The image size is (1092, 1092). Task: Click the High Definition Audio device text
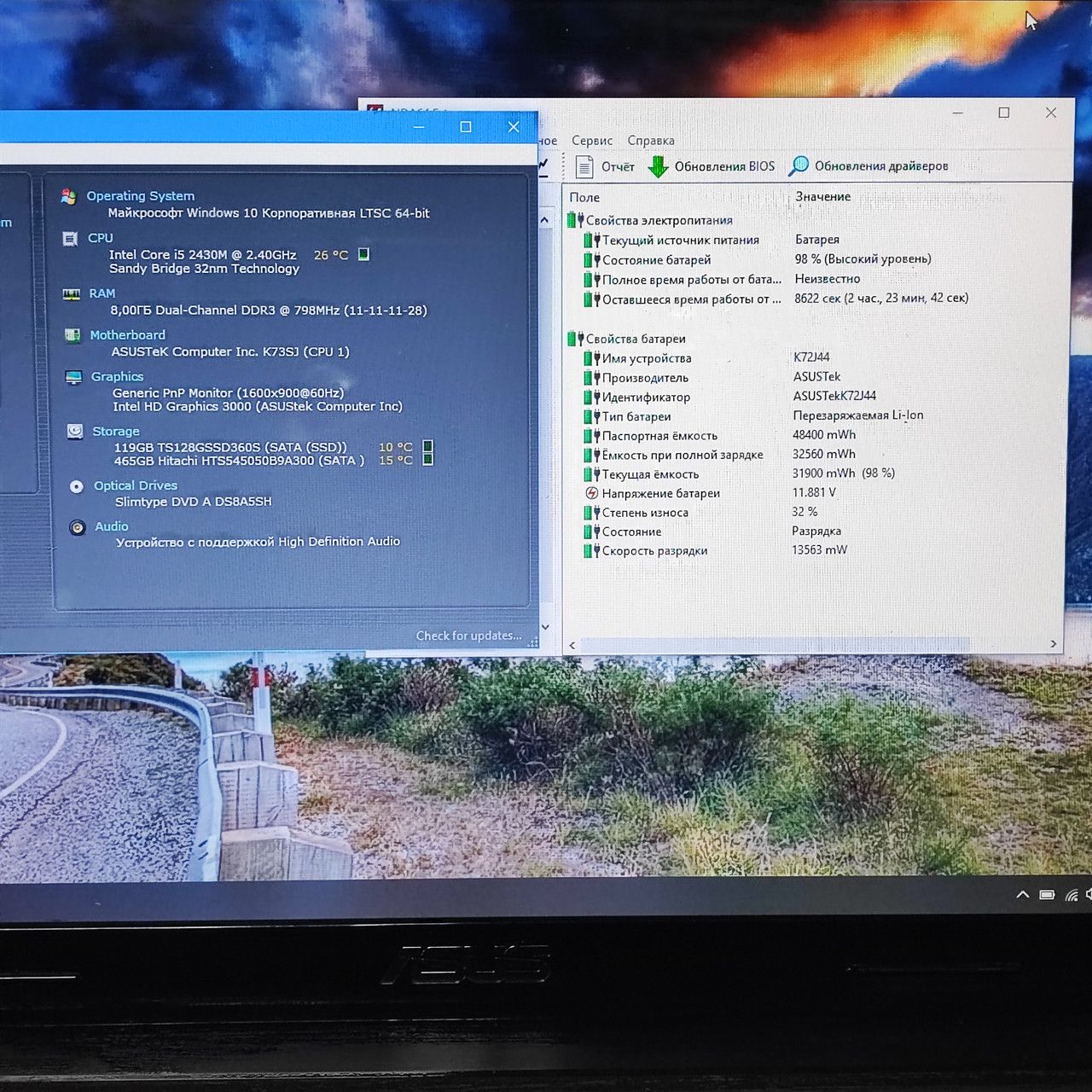pyautogui.click(x=258, y=542)
